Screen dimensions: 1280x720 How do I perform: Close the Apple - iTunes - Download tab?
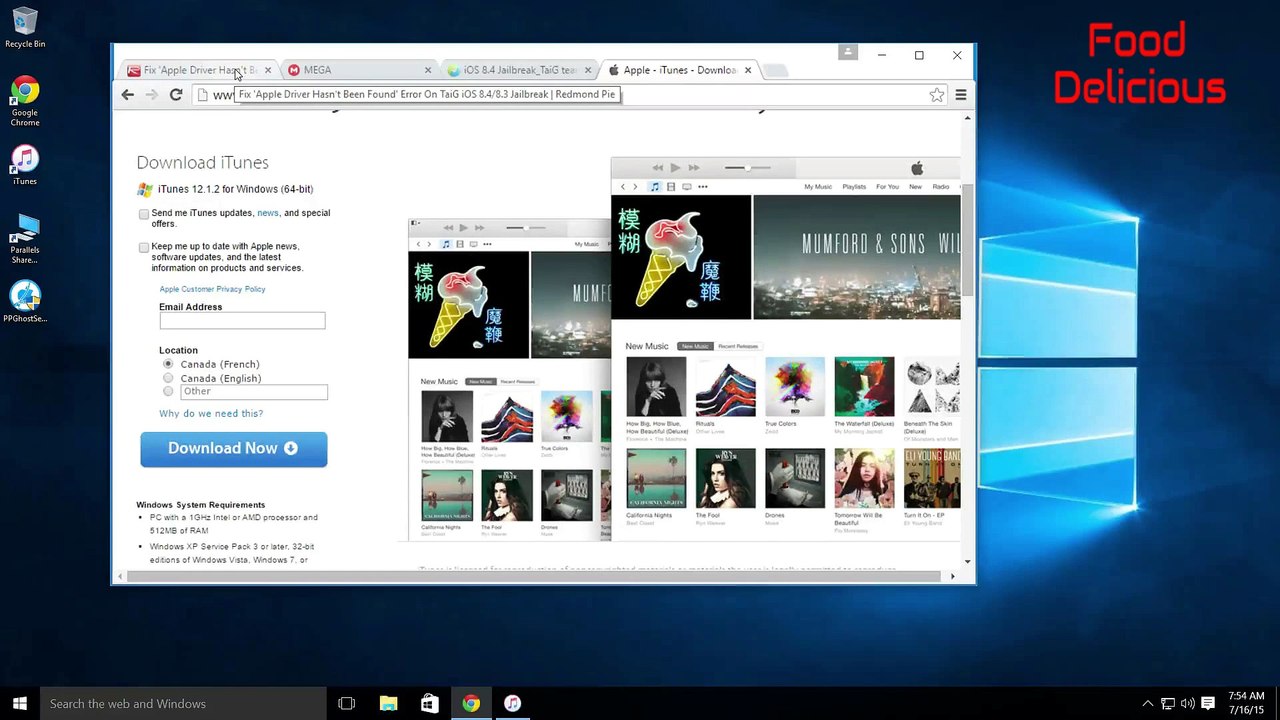[747, 70]
